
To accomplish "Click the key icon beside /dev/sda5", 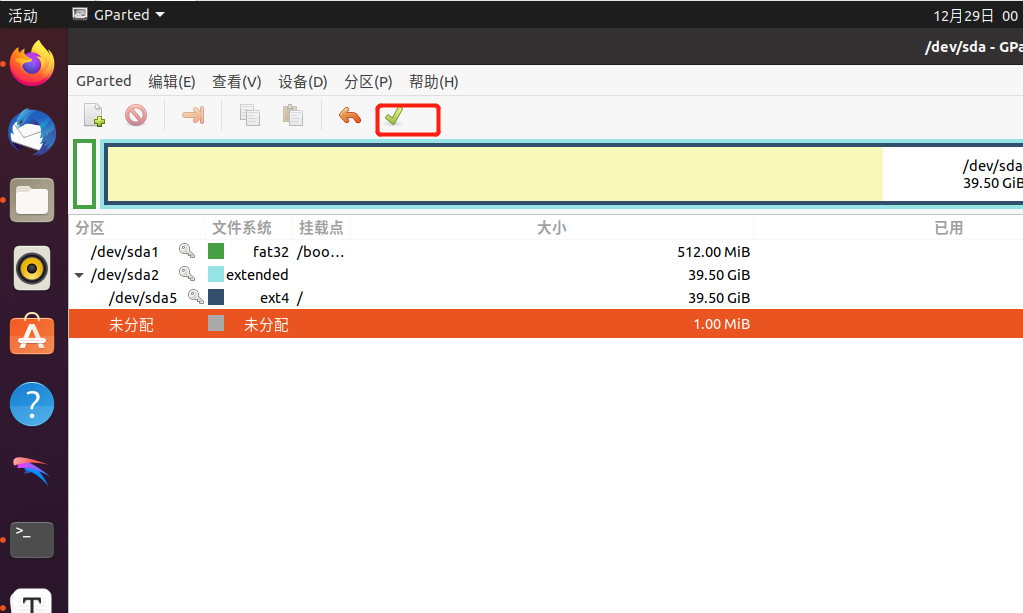I will 196,297.
